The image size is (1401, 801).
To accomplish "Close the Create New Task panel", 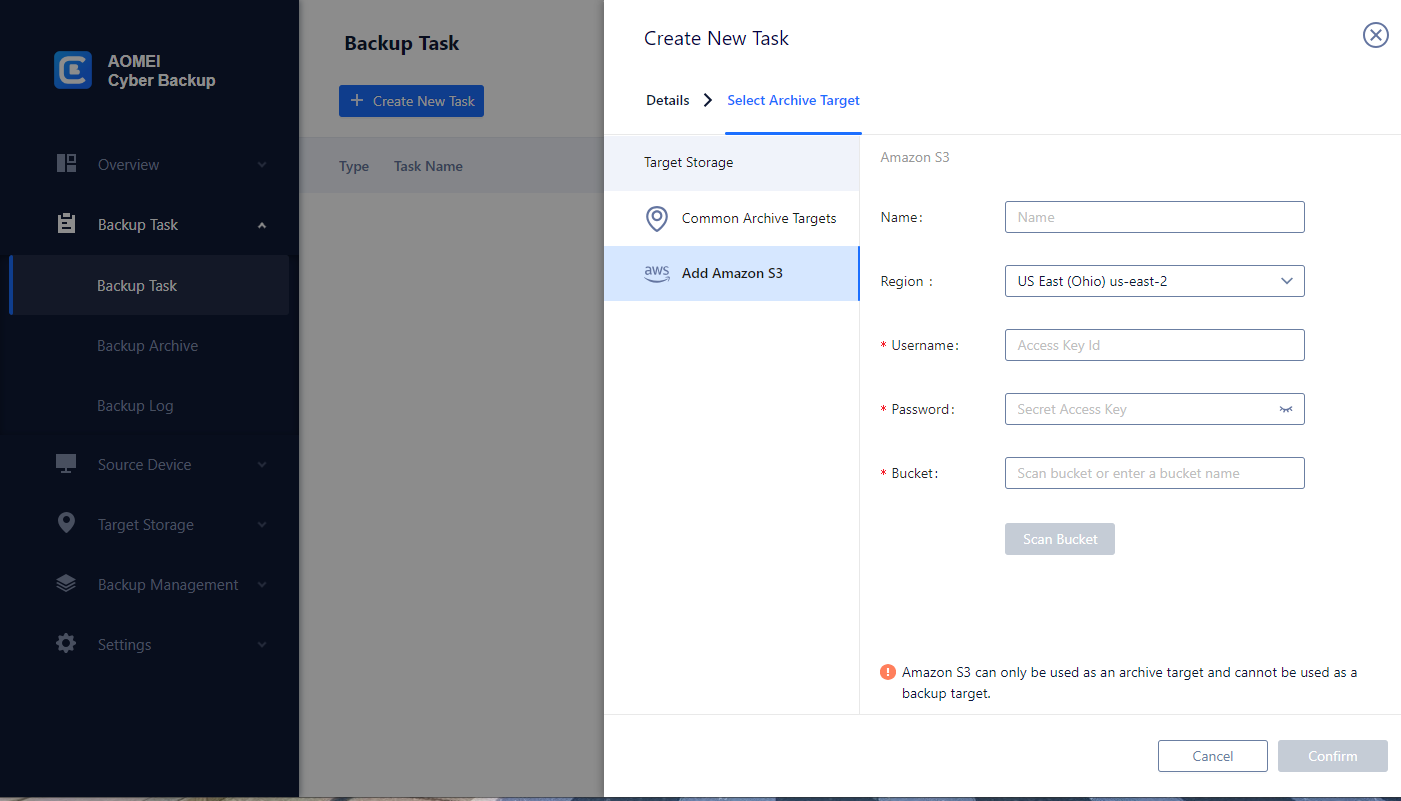I will coord(1376,36).
